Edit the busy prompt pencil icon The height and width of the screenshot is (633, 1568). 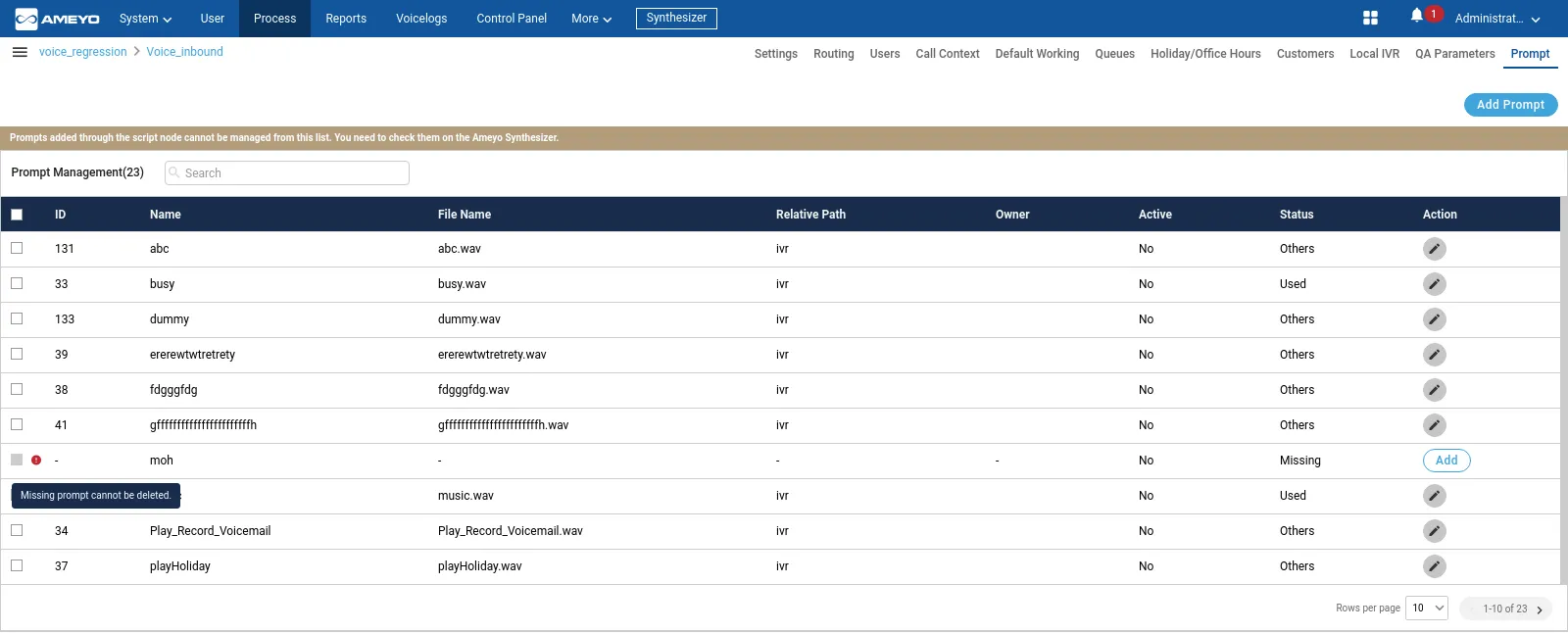[1434, 284]
